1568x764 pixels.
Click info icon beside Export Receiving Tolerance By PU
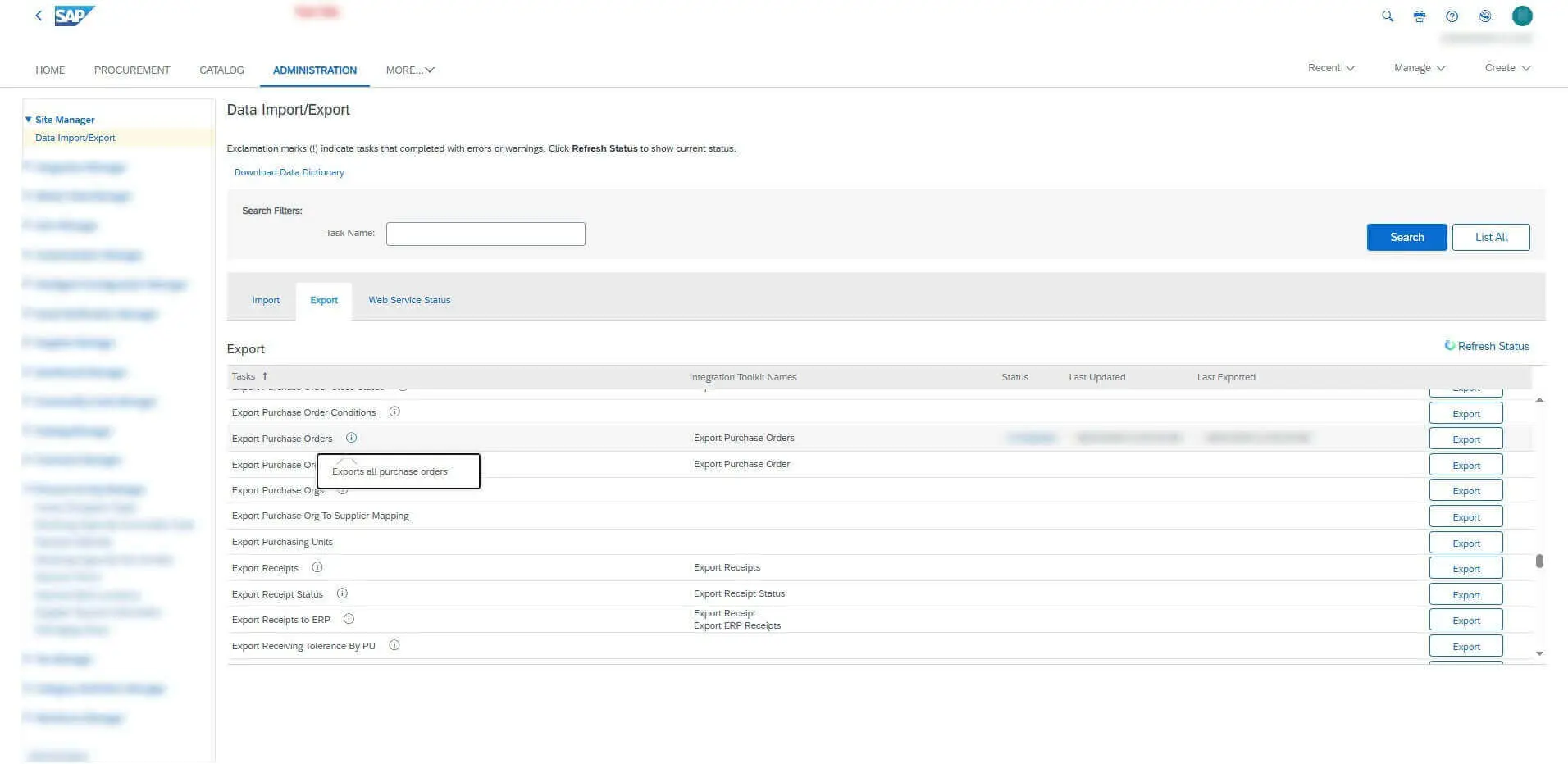point(394,645)
